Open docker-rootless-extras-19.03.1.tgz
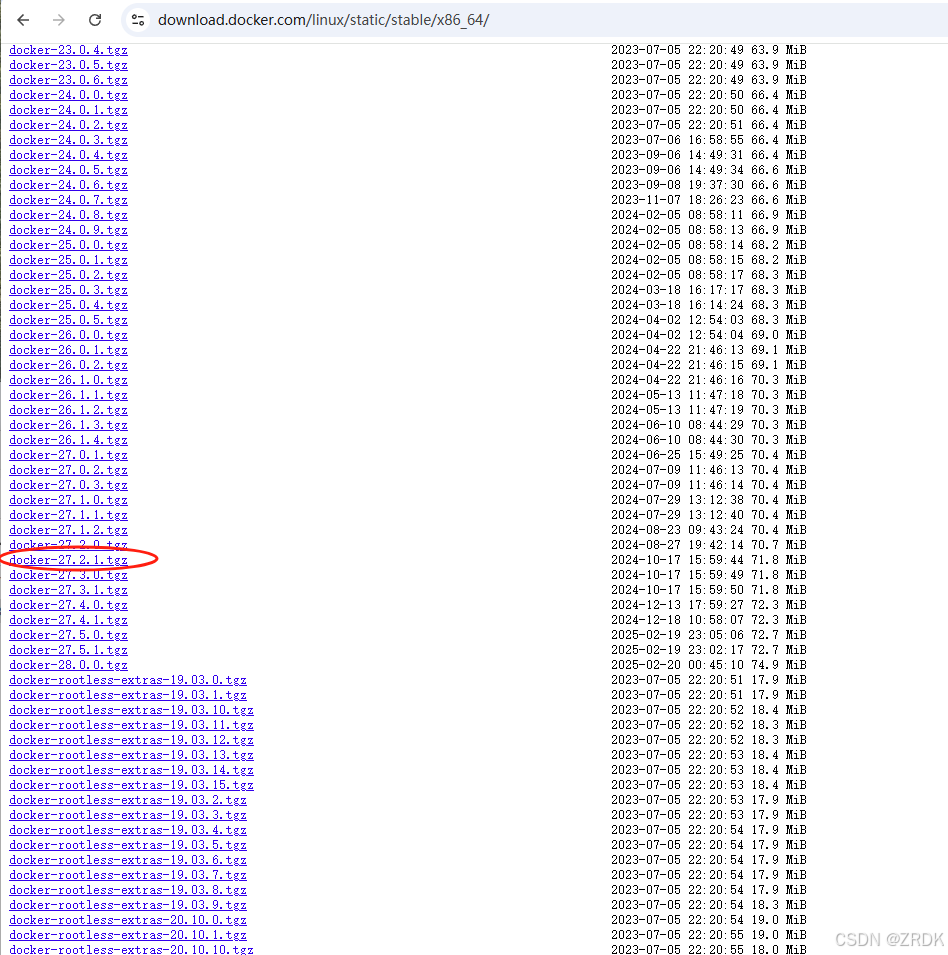The image size is (948, 955). click(128, 696)
